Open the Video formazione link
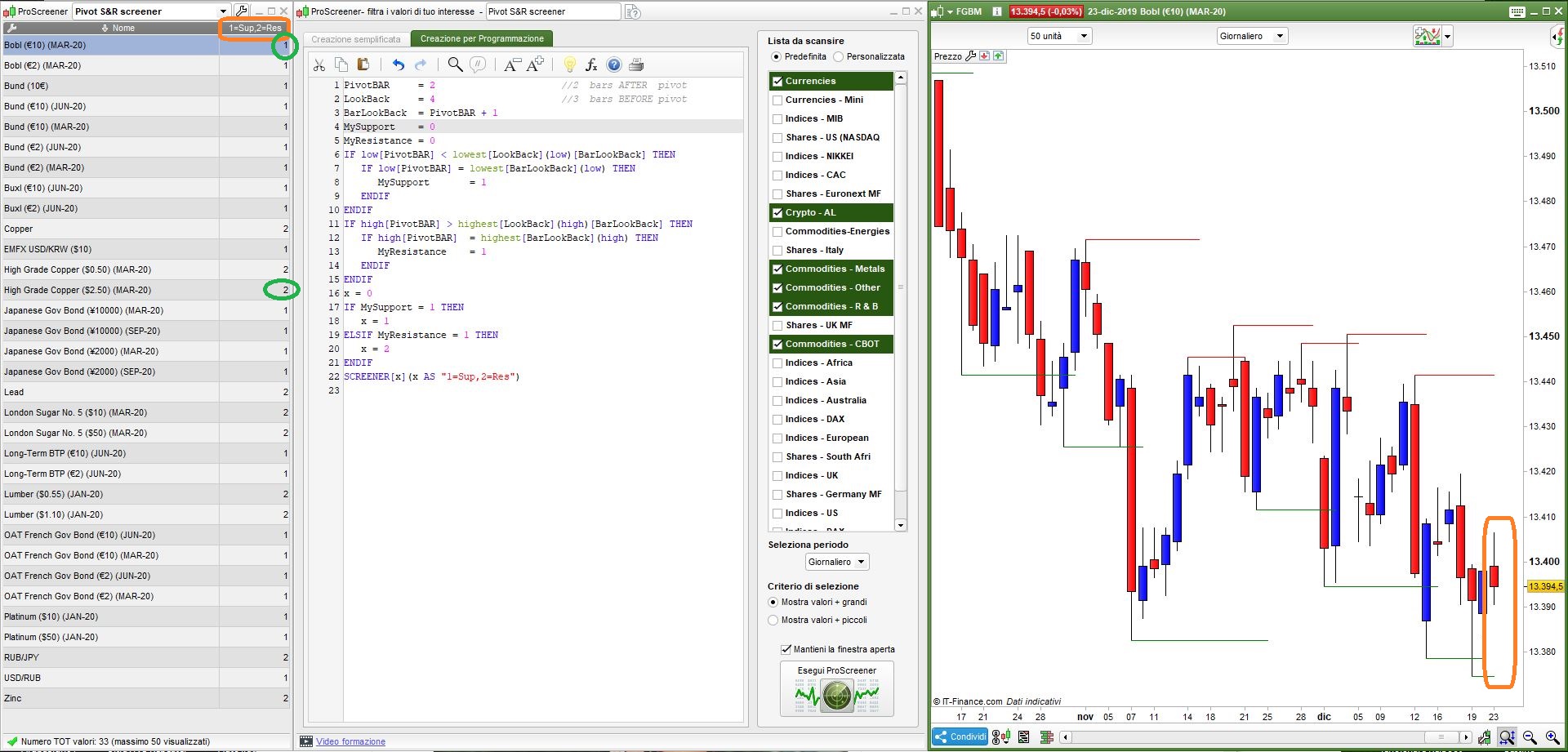Image resolution: width=1568 pixels, height=752 pixels. coord(350,741)
